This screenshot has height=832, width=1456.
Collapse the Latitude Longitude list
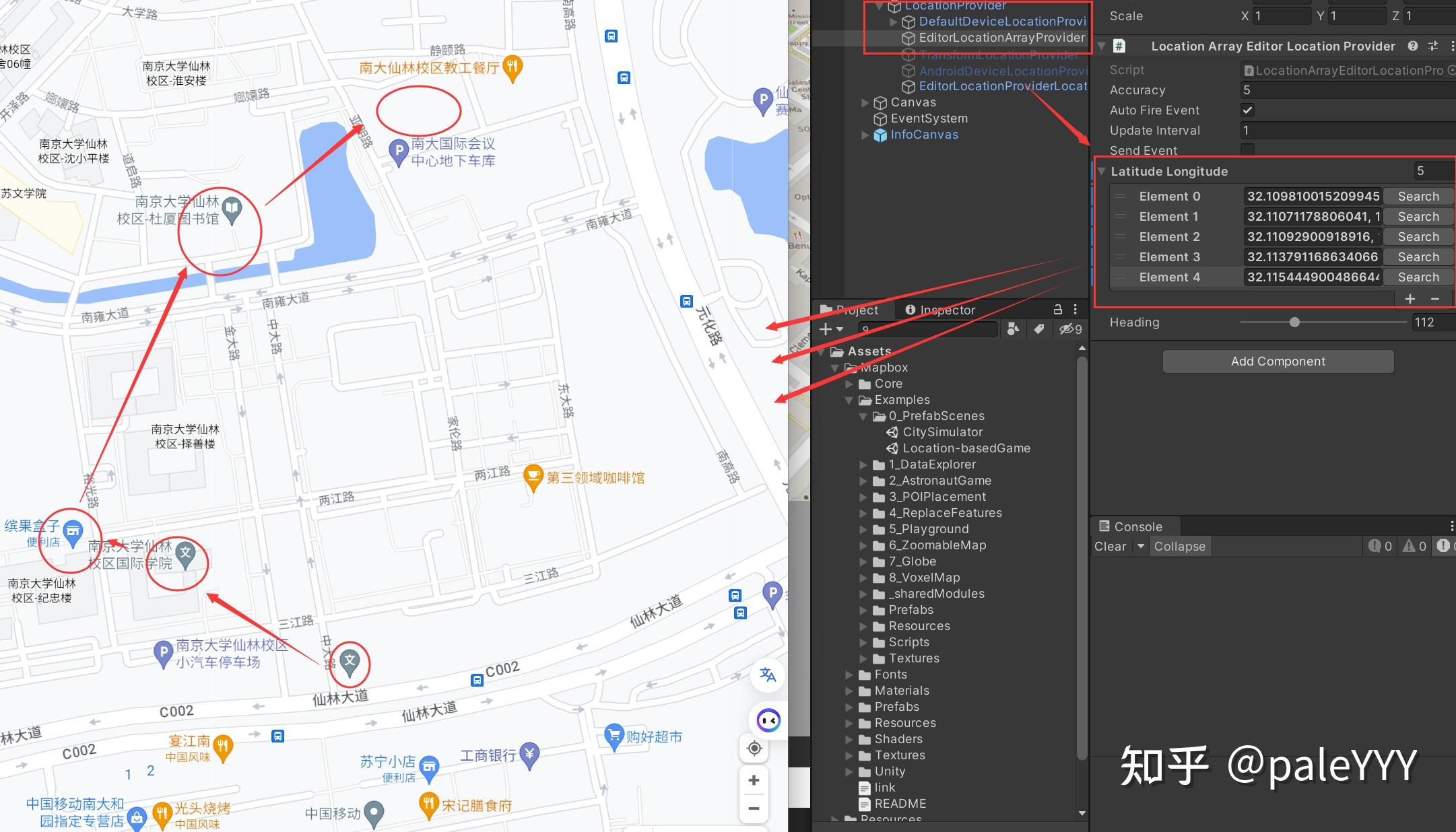pyautogui.click(x=1102, y=171)
